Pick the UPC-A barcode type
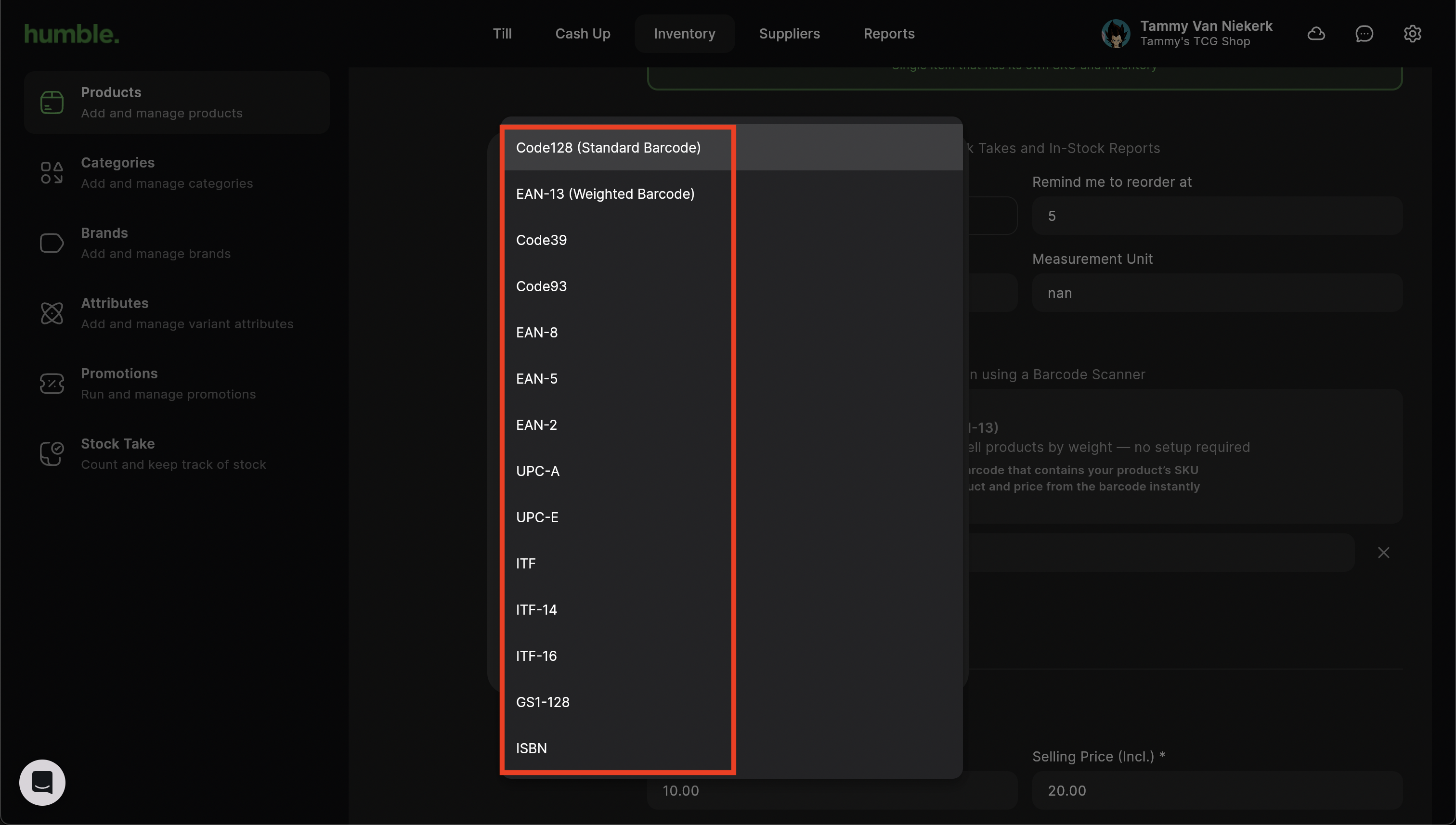Viewport: 1456px width, 825px height. pos(537,471)
